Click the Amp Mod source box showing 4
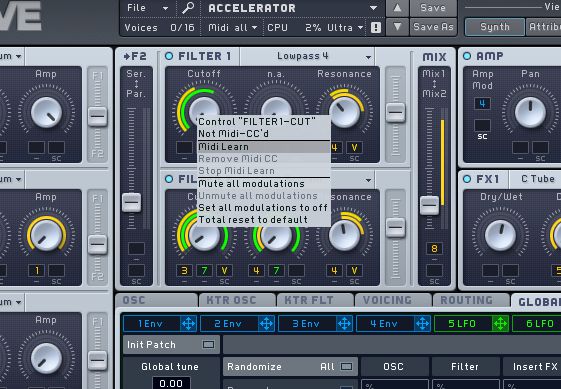Viewport: 561px width, 389px height. 482,104
